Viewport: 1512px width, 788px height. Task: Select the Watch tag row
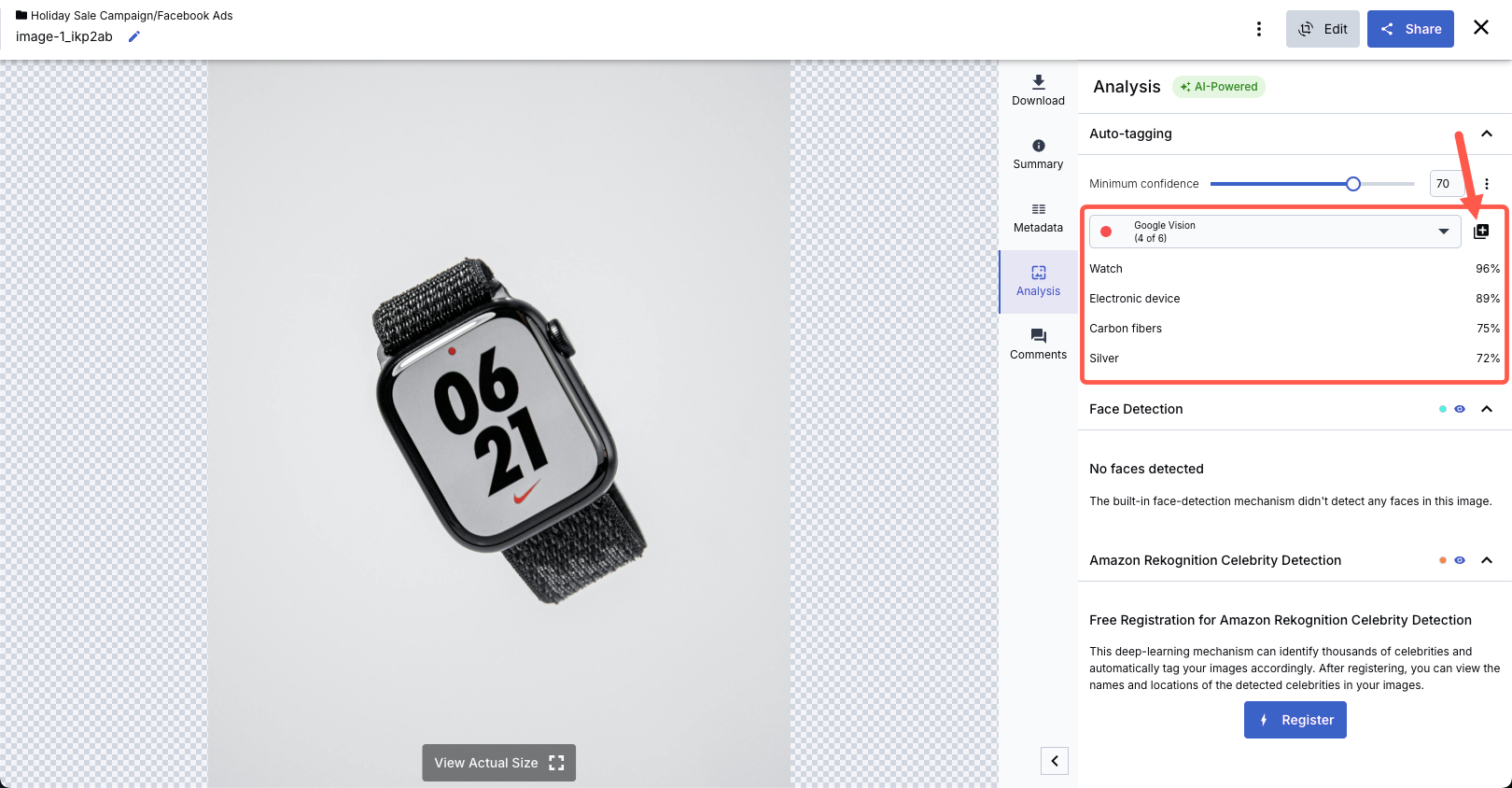pos(1295,269)
